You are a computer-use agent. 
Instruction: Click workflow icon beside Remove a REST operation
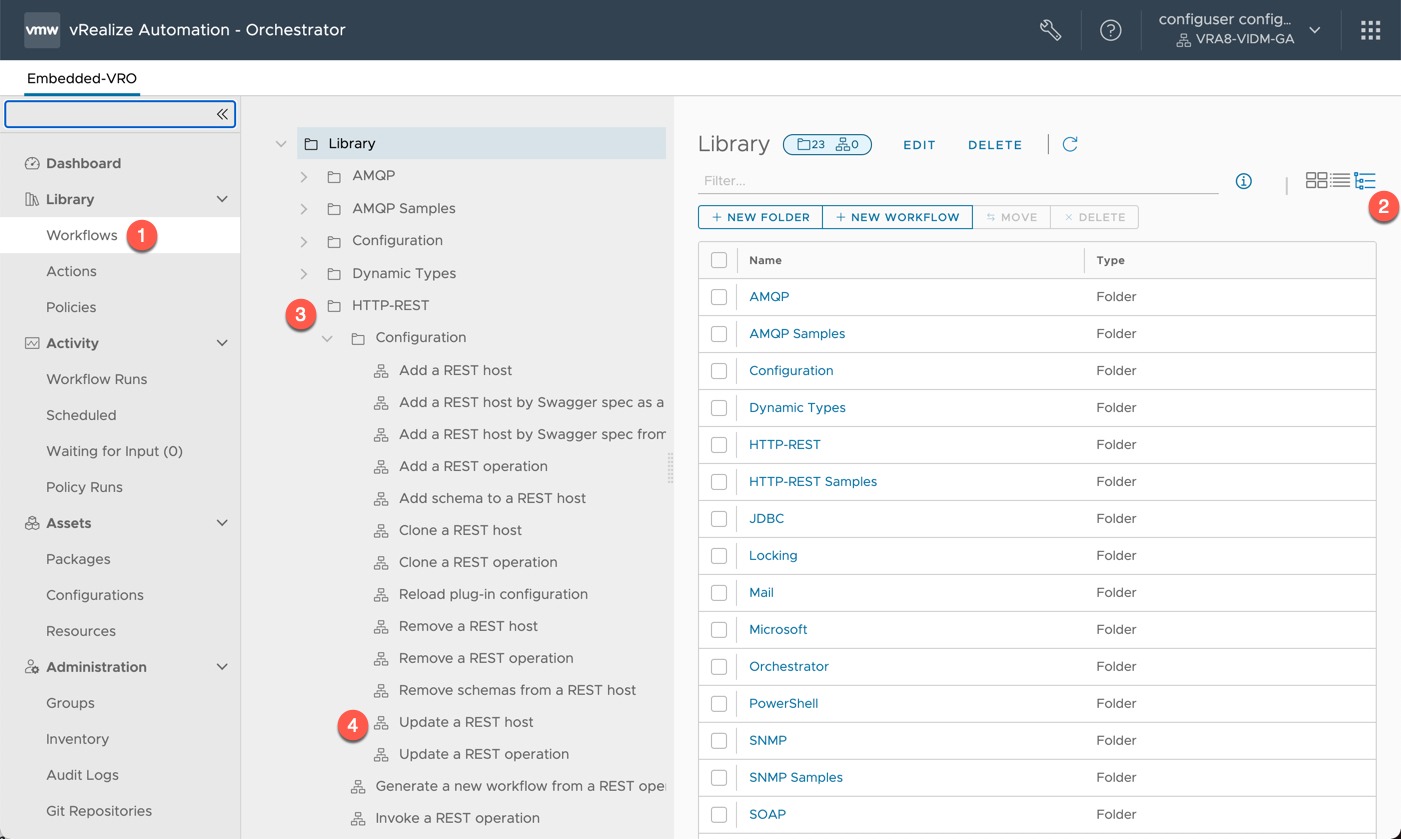click(x=381, y=658)
